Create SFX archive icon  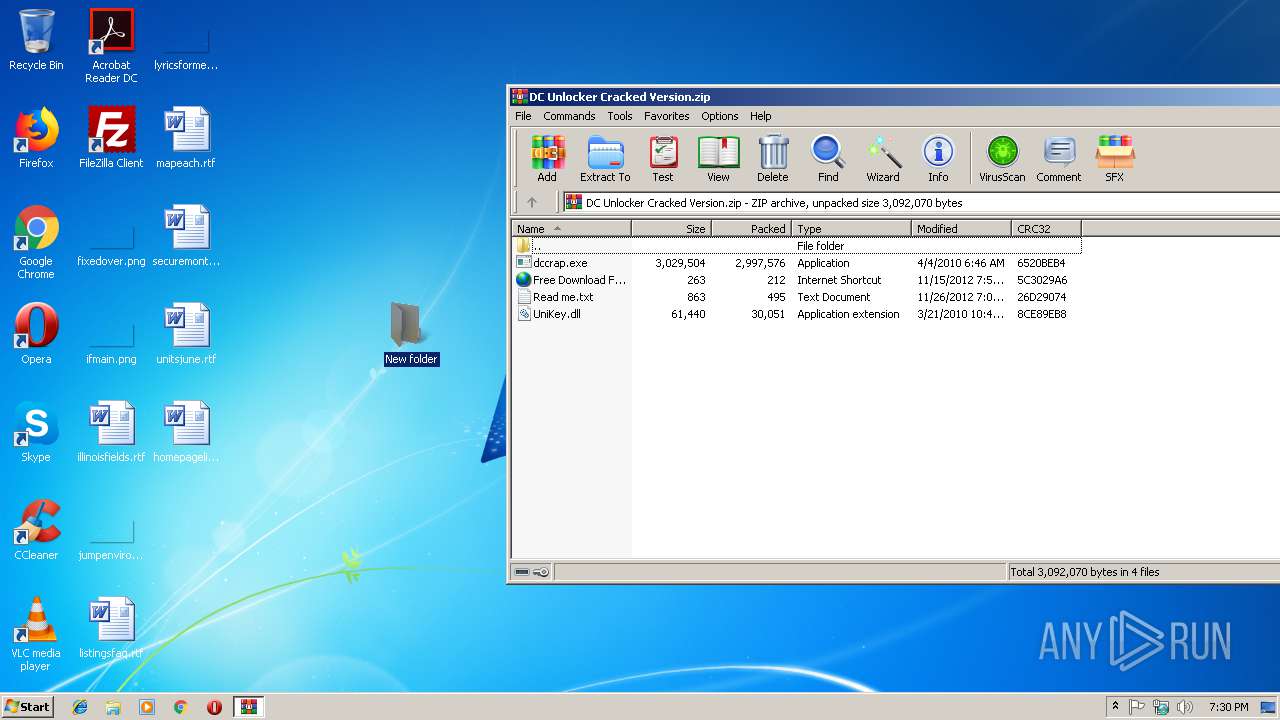click(x=1114, y=158)
